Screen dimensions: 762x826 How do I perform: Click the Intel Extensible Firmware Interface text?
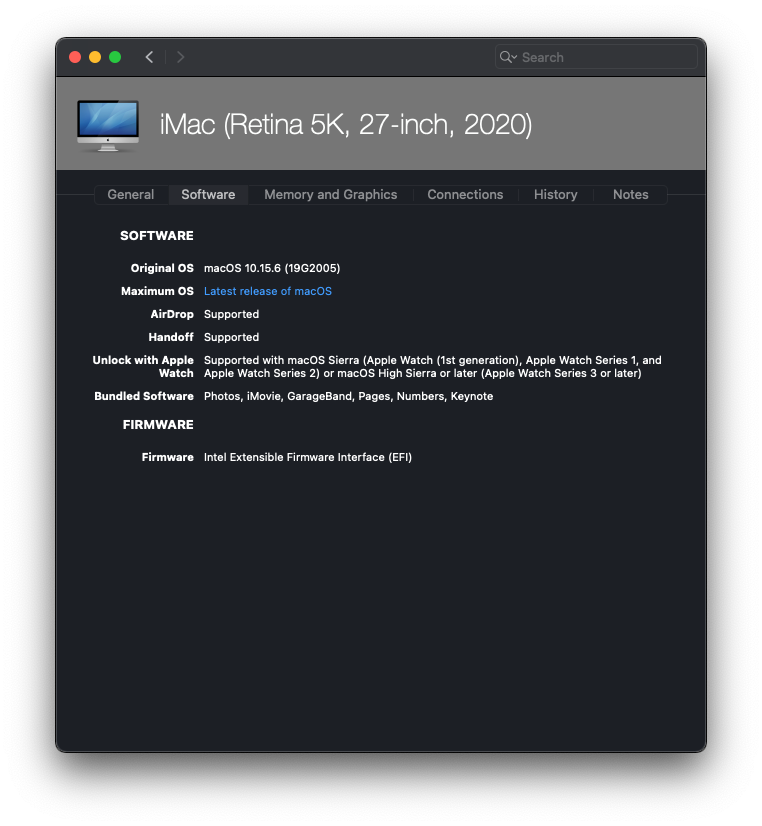click(307, 457)
